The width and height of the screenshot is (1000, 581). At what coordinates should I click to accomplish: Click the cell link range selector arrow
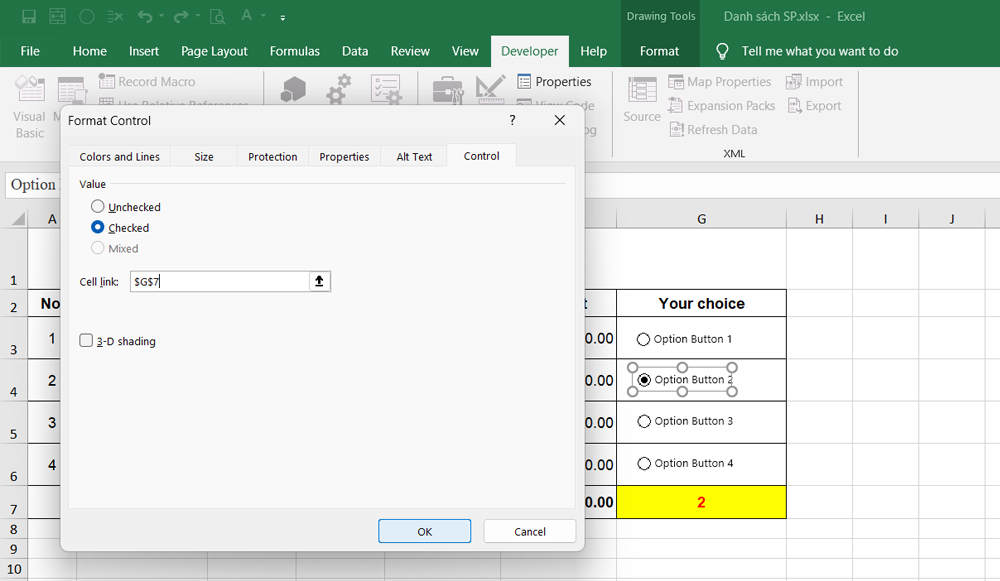[320, 281]
